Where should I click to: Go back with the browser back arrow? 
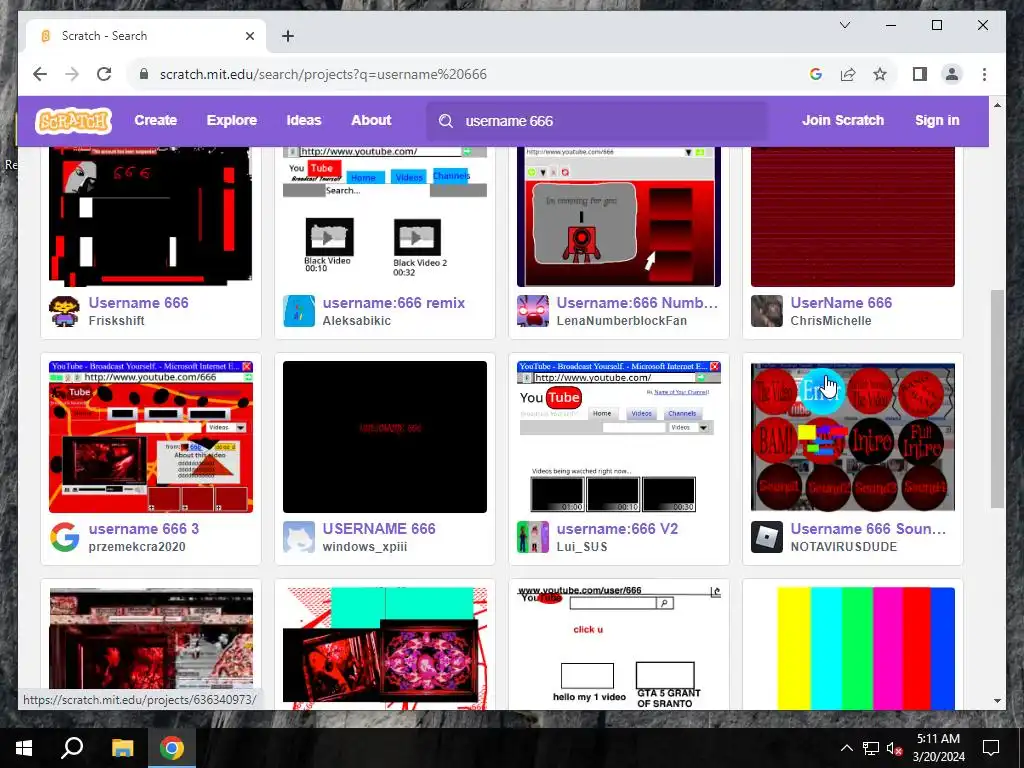tap(40, 74)
